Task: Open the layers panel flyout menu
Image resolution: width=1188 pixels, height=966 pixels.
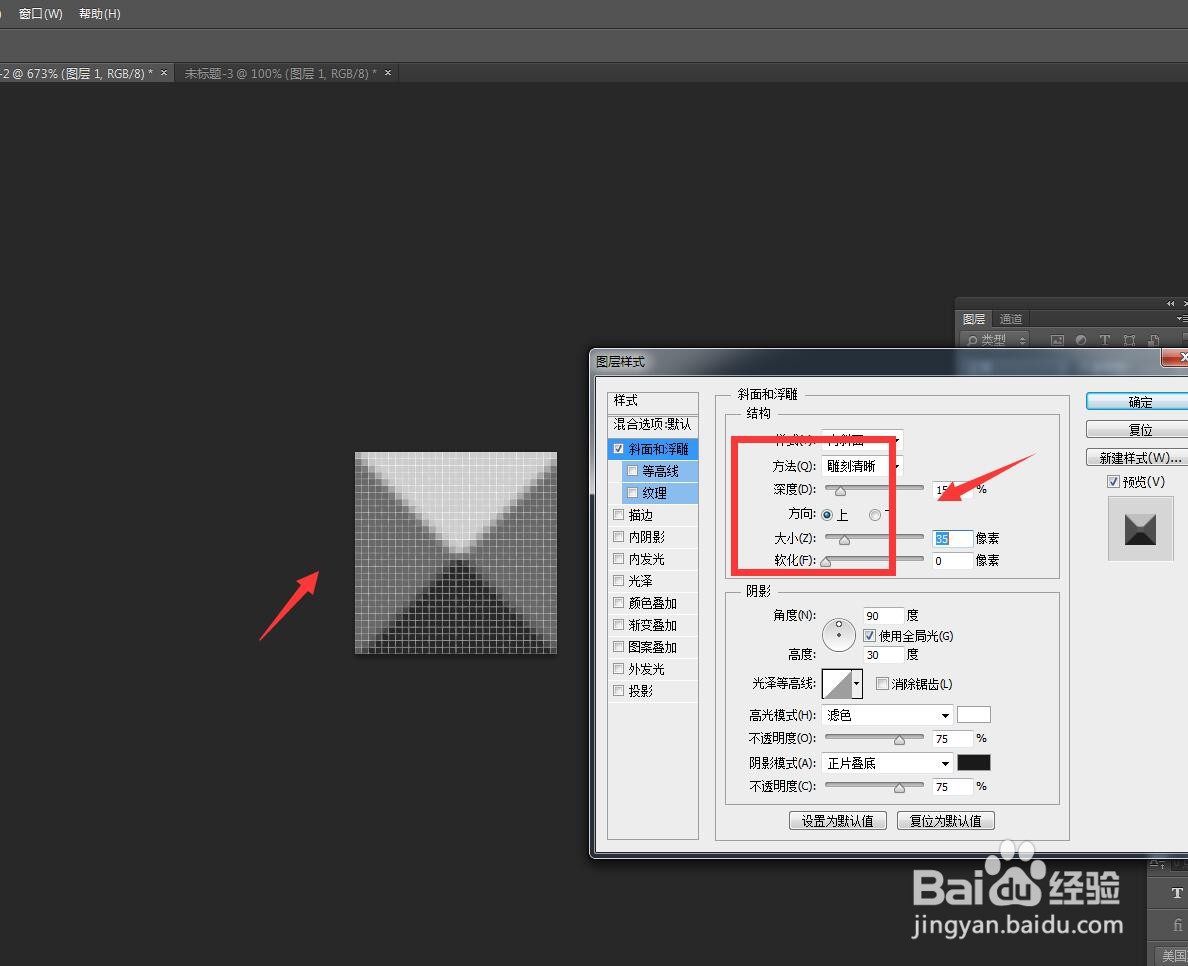Action: (x=1181, y=318)
